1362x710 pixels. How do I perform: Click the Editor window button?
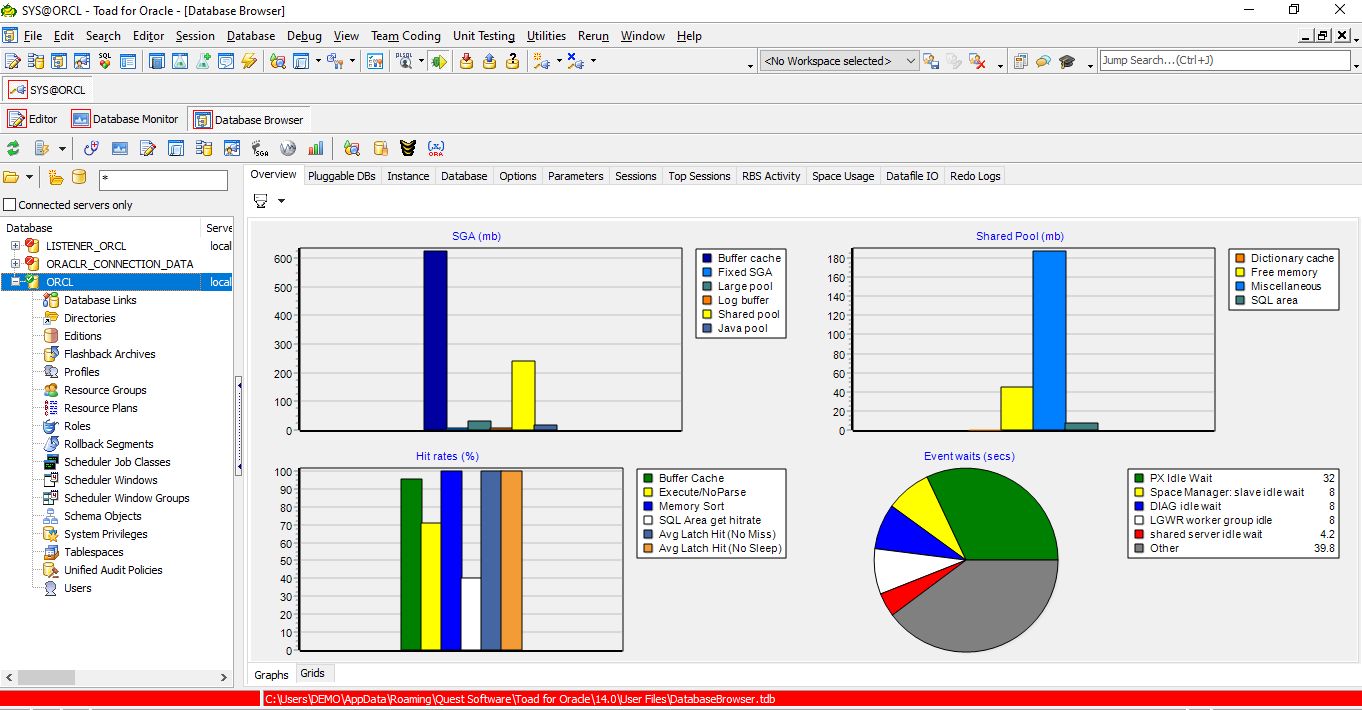pos(33,119)
